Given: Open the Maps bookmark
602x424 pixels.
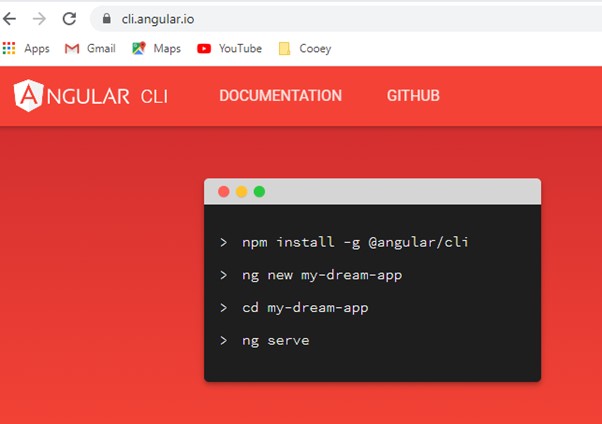Looking at the screenshot, I should click(x=156, y=48).
